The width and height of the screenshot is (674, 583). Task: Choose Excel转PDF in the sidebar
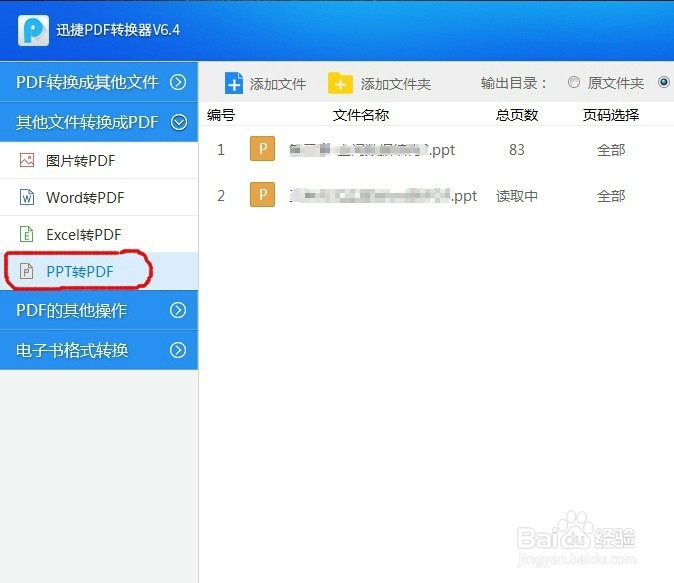coord(99,234)
